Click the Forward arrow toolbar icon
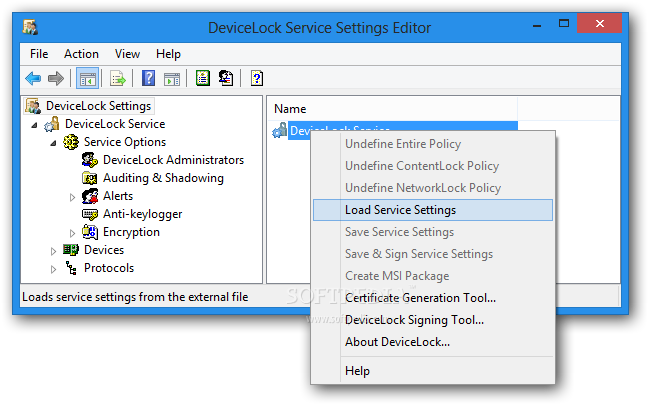 (x=55, y=78)
